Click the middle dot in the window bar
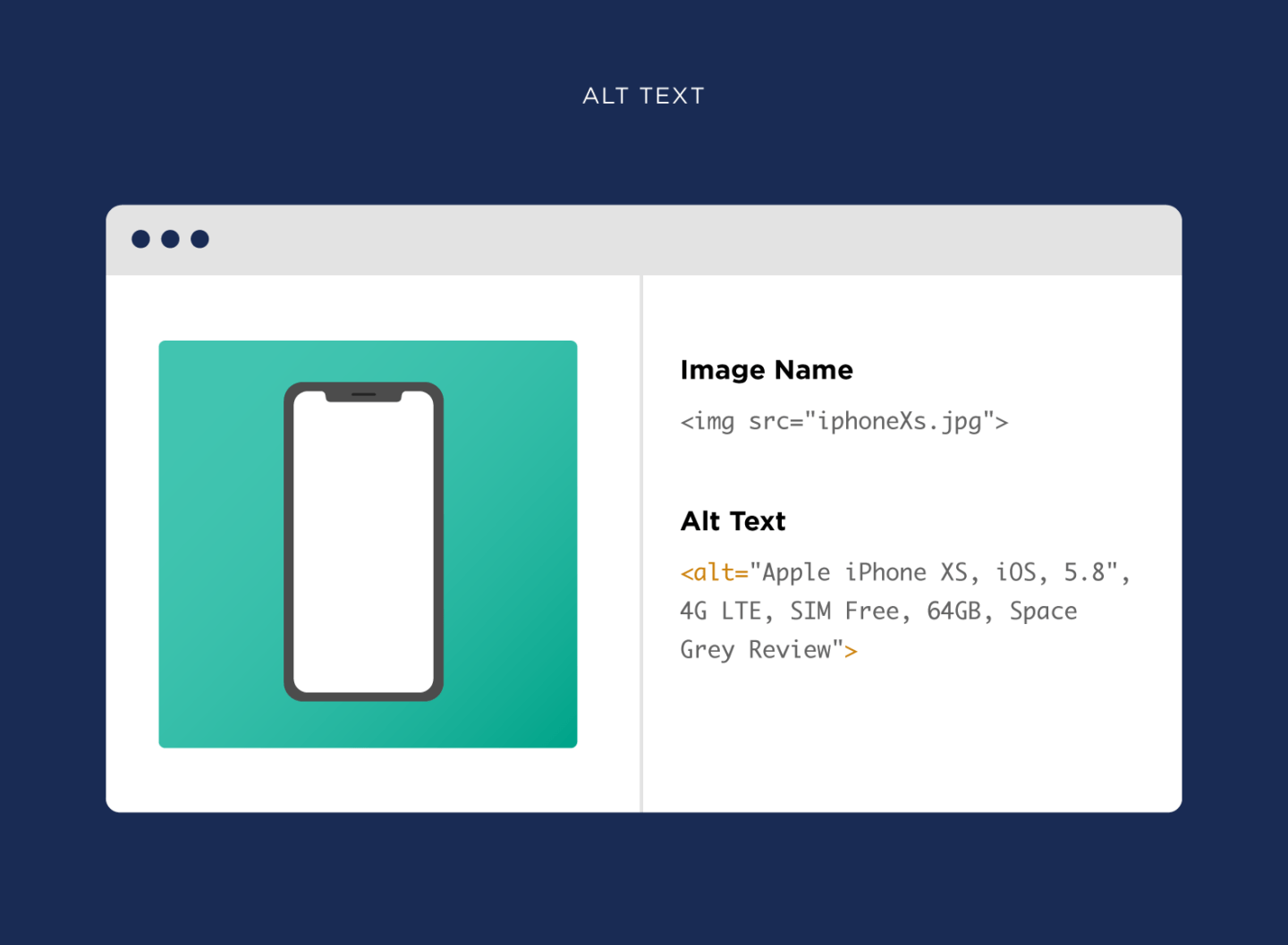1288x945 pixels. (170, 239)
